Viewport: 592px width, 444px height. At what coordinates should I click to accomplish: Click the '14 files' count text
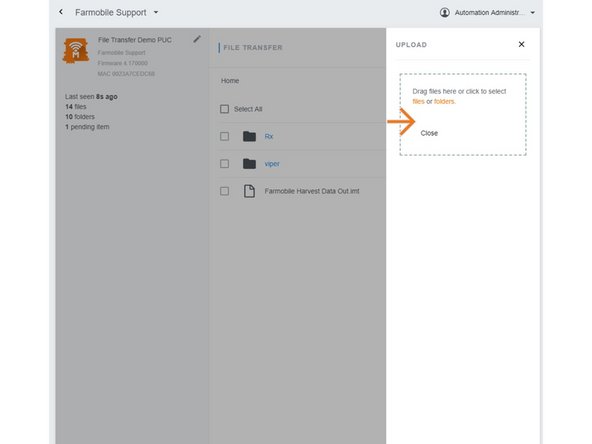[x=76, y=107]
